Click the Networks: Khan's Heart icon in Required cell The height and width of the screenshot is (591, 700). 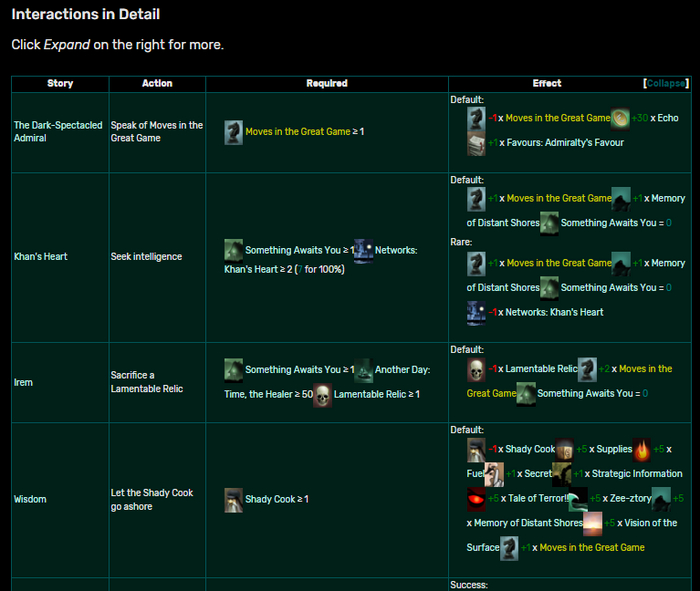click(363, 251)
